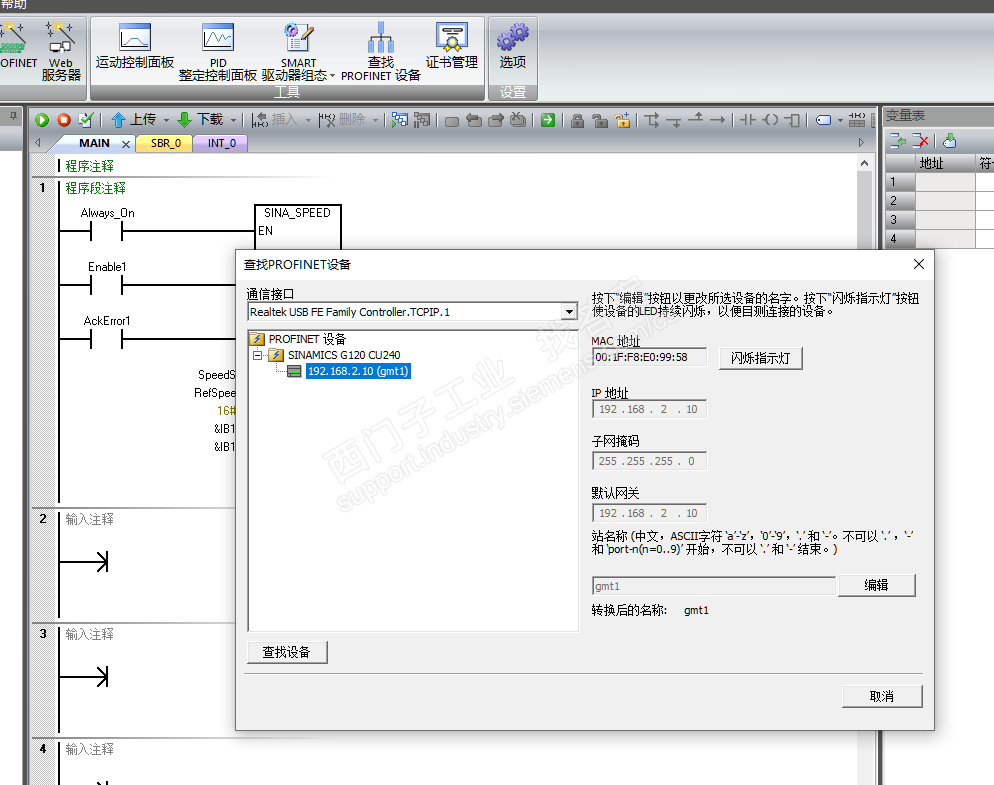
Task: Click the Download (下载) button
Action: pos(200,119)
